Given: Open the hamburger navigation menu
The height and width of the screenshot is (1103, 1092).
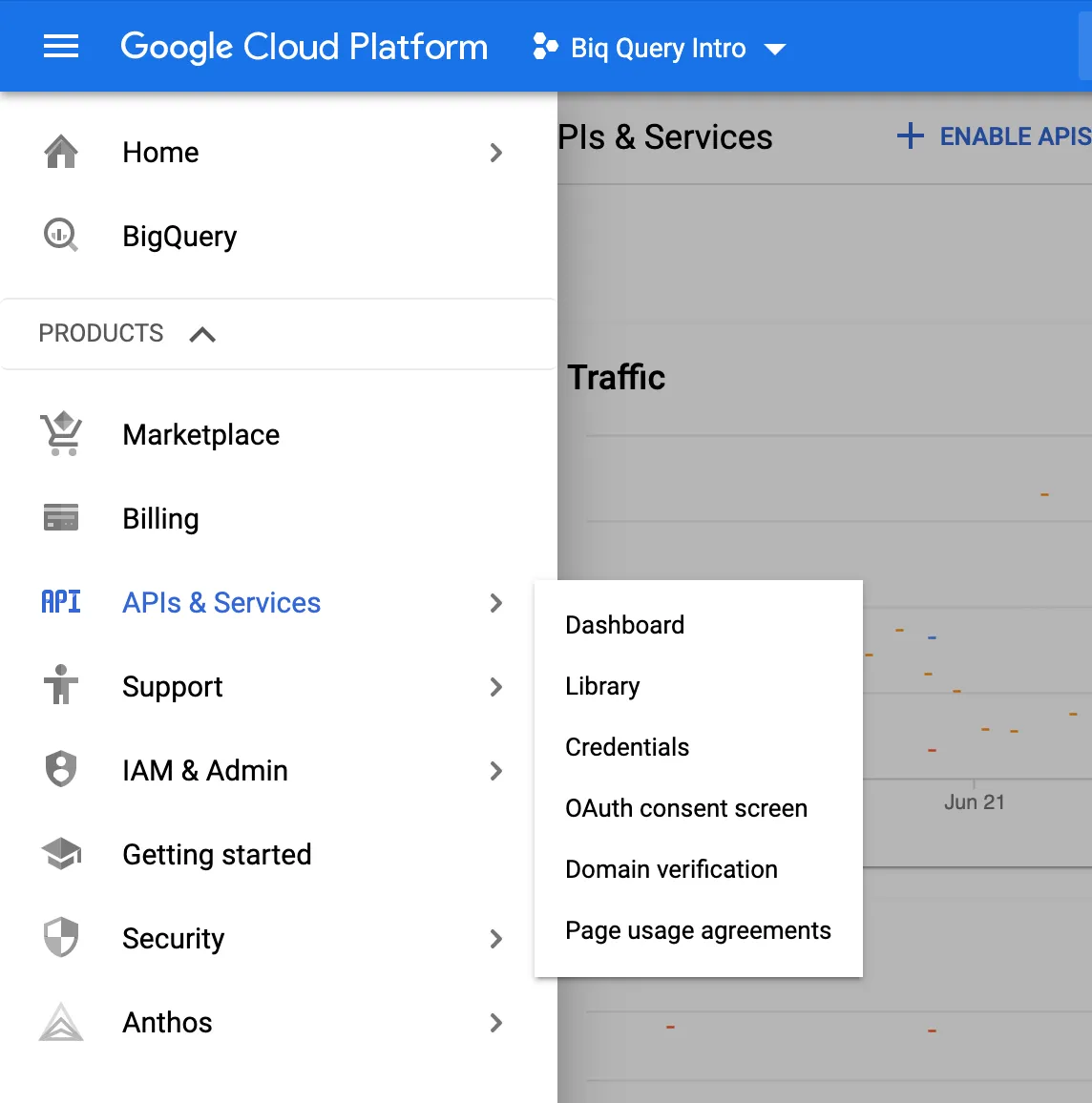Looking at the screenshot, I should (61, 47).
